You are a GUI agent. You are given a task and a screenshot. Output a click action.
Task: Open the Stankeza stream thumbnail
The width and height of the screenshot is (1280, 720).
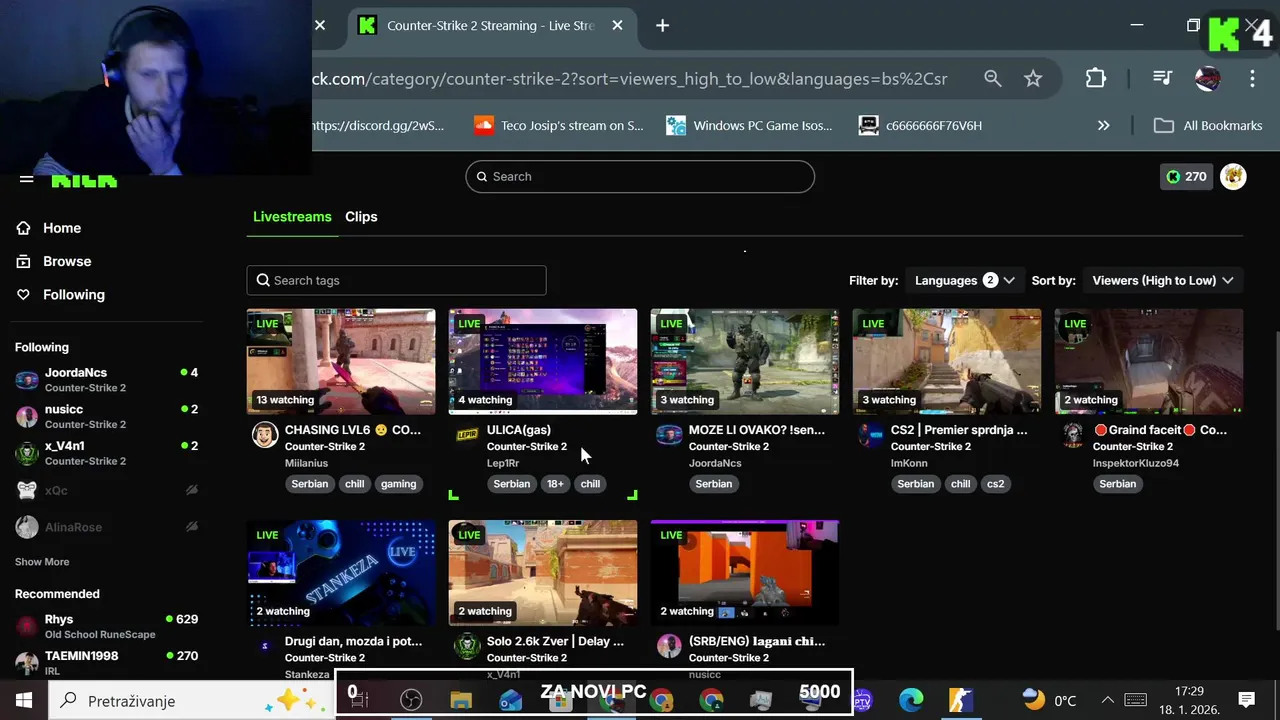[x=341, y=572]
